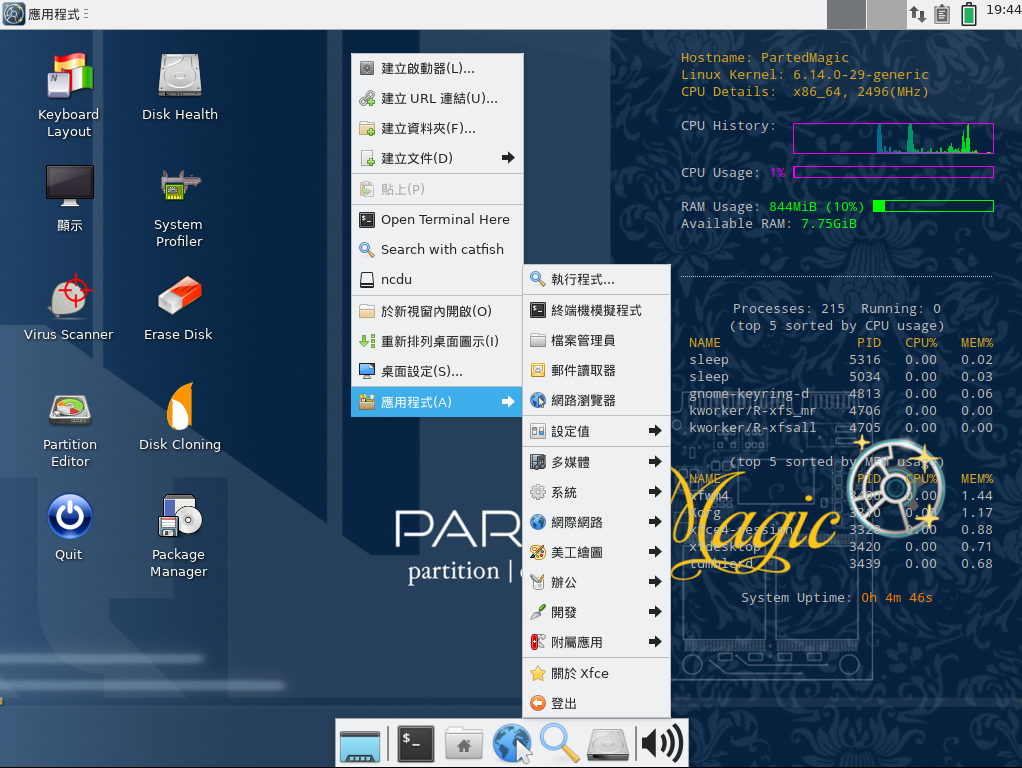The image size is (1022, 768).
Task: Select 重新排列桌面圖示(I) entry
Action: click(x=437, y=341)
